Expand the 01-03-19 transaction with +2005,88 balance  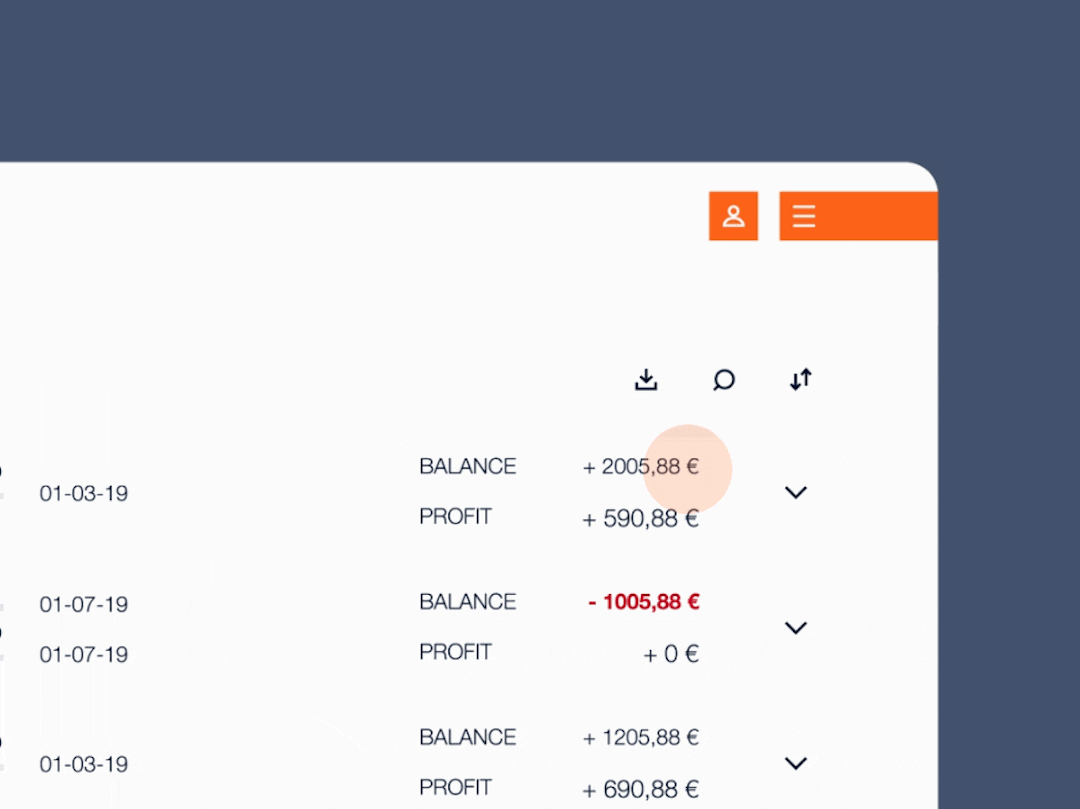(796, 492)
